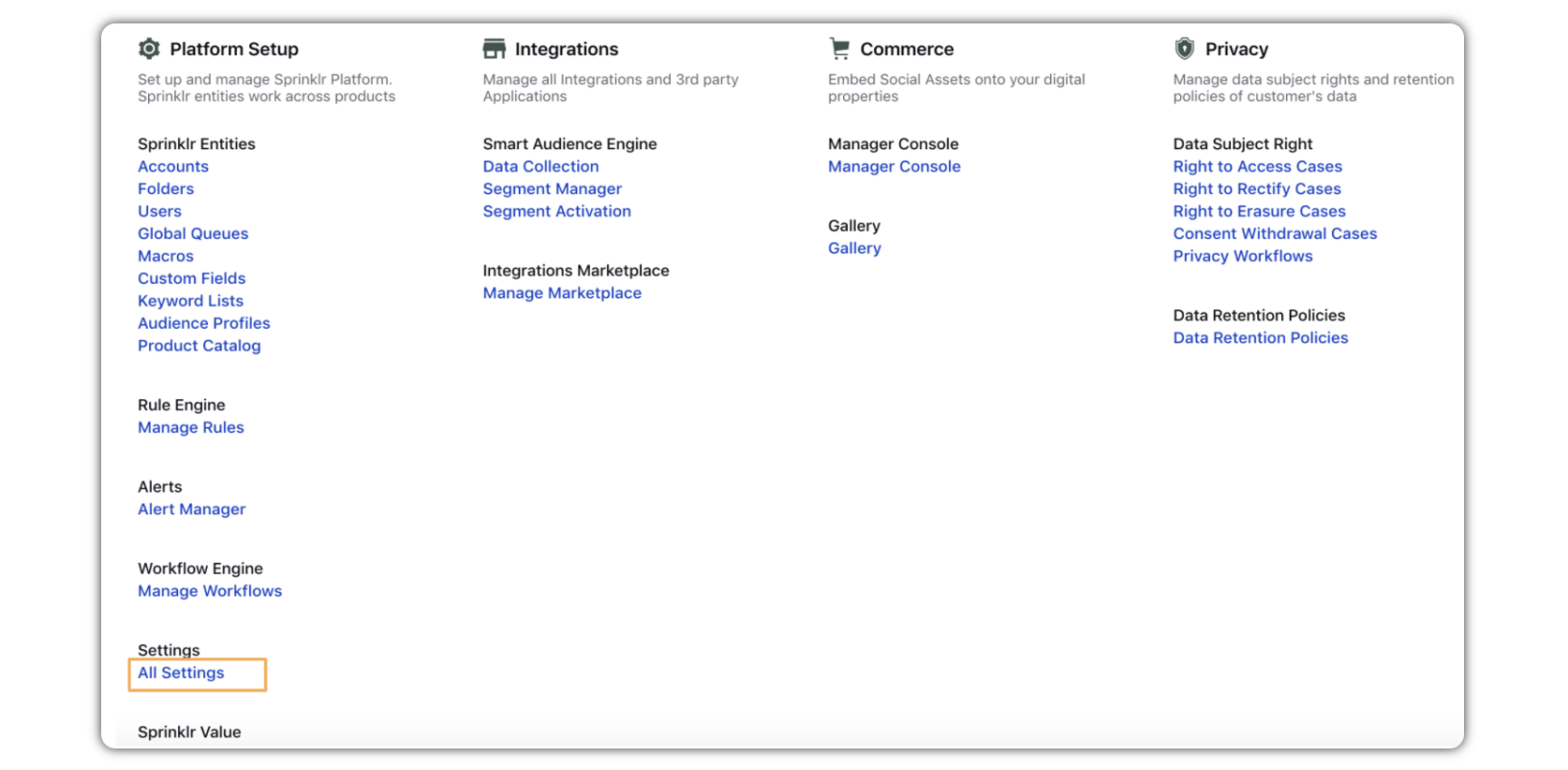Screen dimensions: 1568x770
Task: Click the Privacy shield icon
Action: pyautogui.click(x=1184, y=49)
